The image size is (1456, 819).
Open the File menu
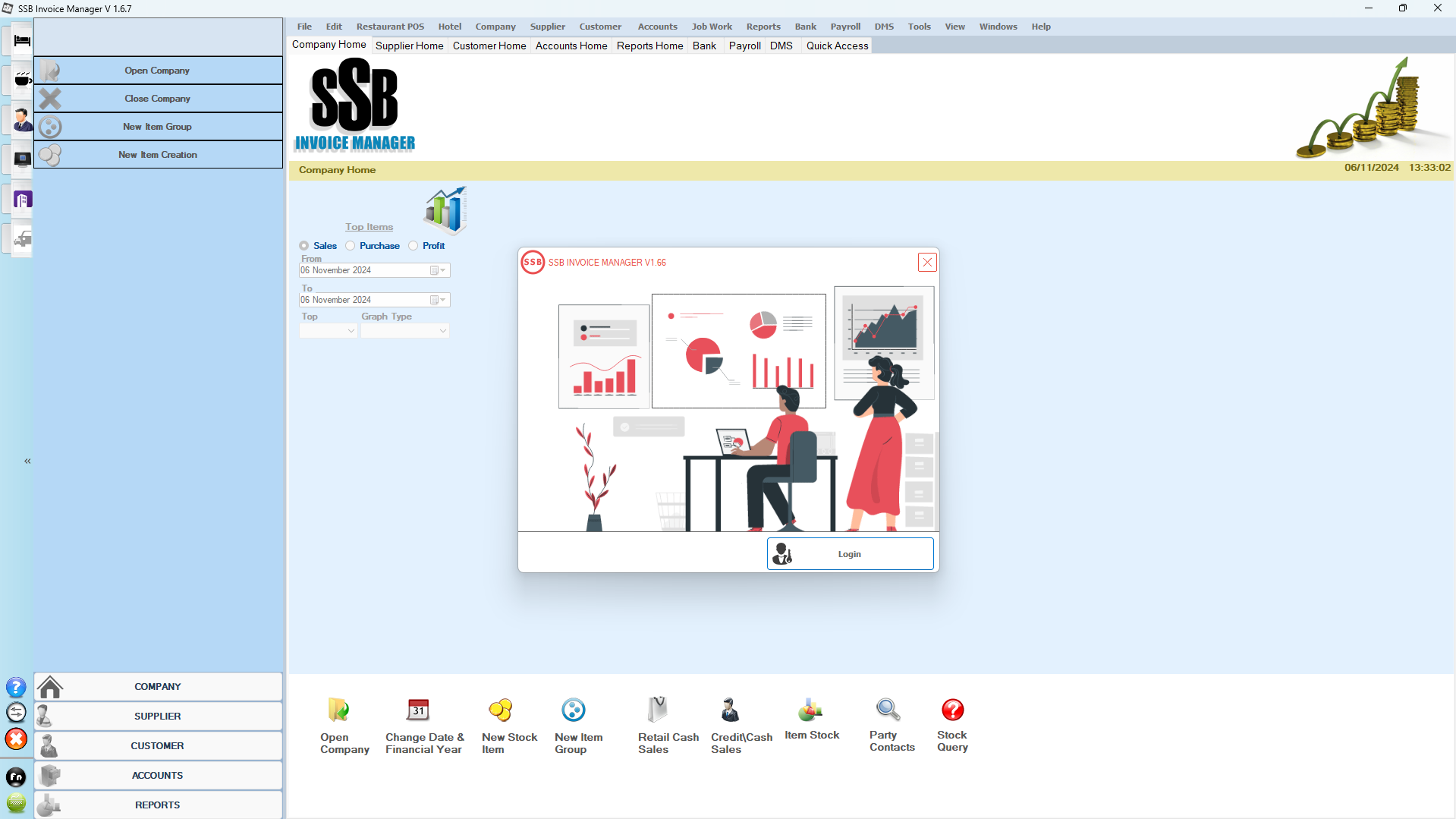click(x=304, y=27)
